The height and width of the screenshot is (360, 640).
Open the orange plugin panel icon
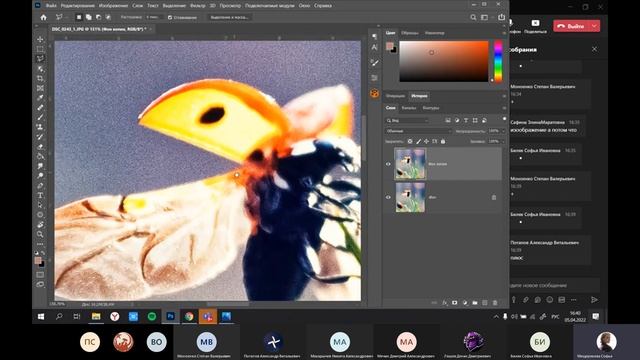[x=374, y=93]
